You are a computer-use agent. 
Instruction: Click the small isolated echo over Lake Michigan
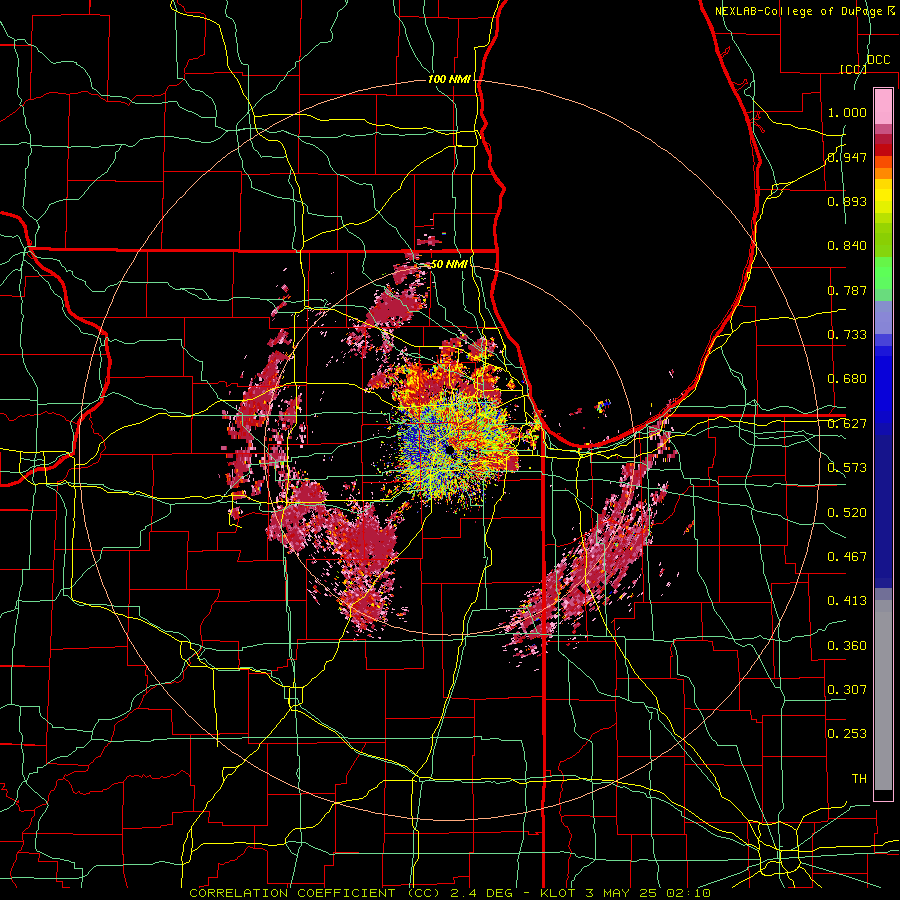[603, 406]
